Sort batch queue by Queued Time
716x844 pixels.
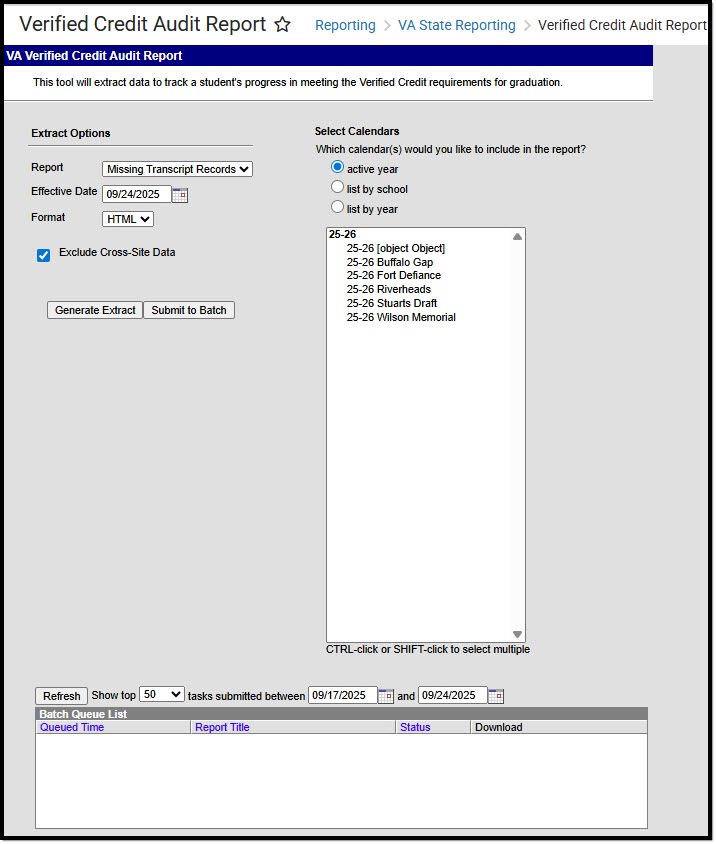point(72,727)
